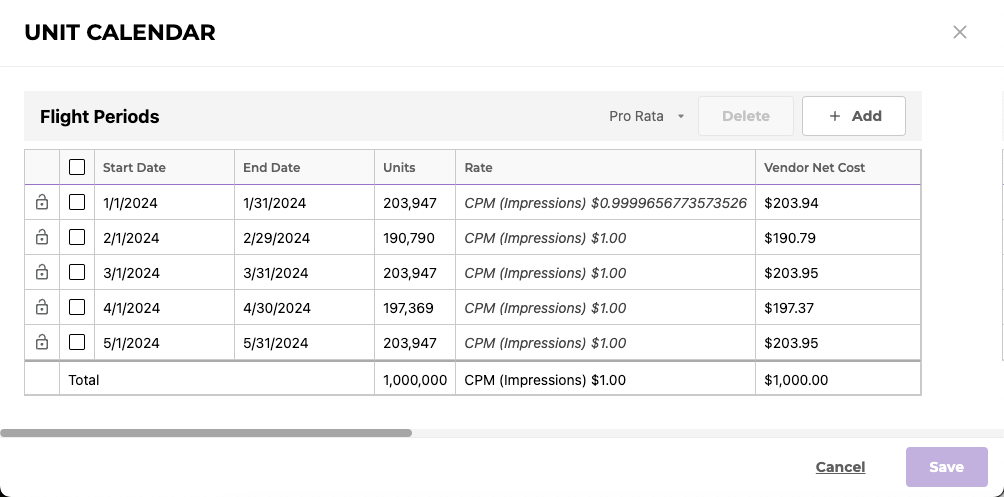
Task: Click the Cancel link
Action: tap(840, 467)
